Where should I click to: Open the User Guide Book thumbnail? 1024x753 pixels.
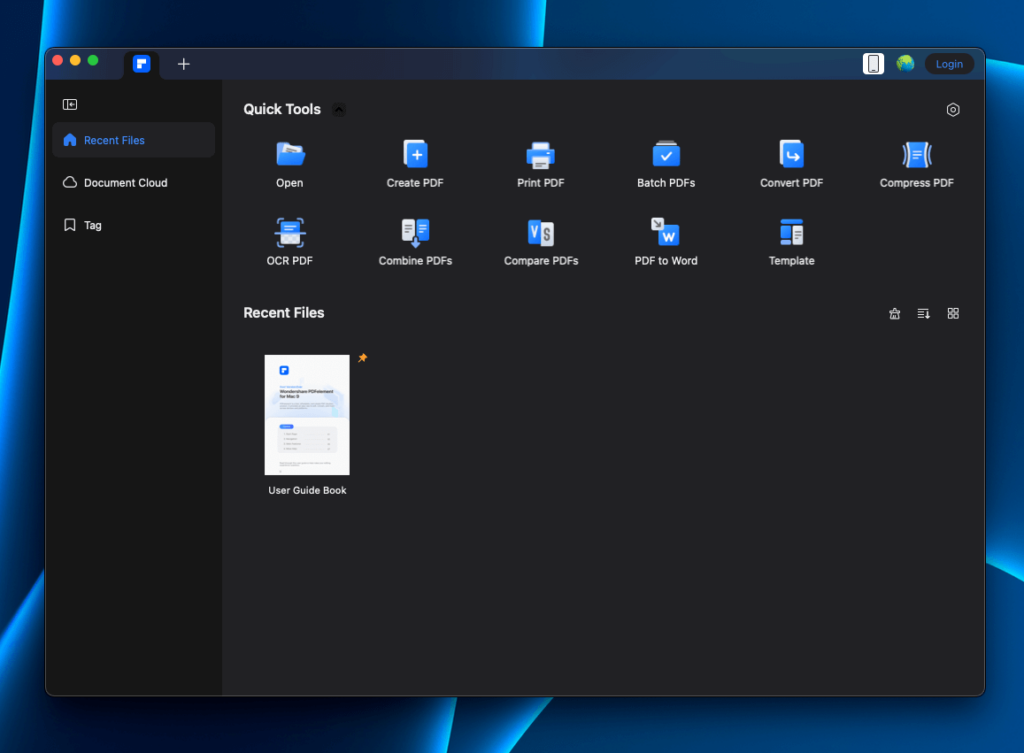[307, 415]
